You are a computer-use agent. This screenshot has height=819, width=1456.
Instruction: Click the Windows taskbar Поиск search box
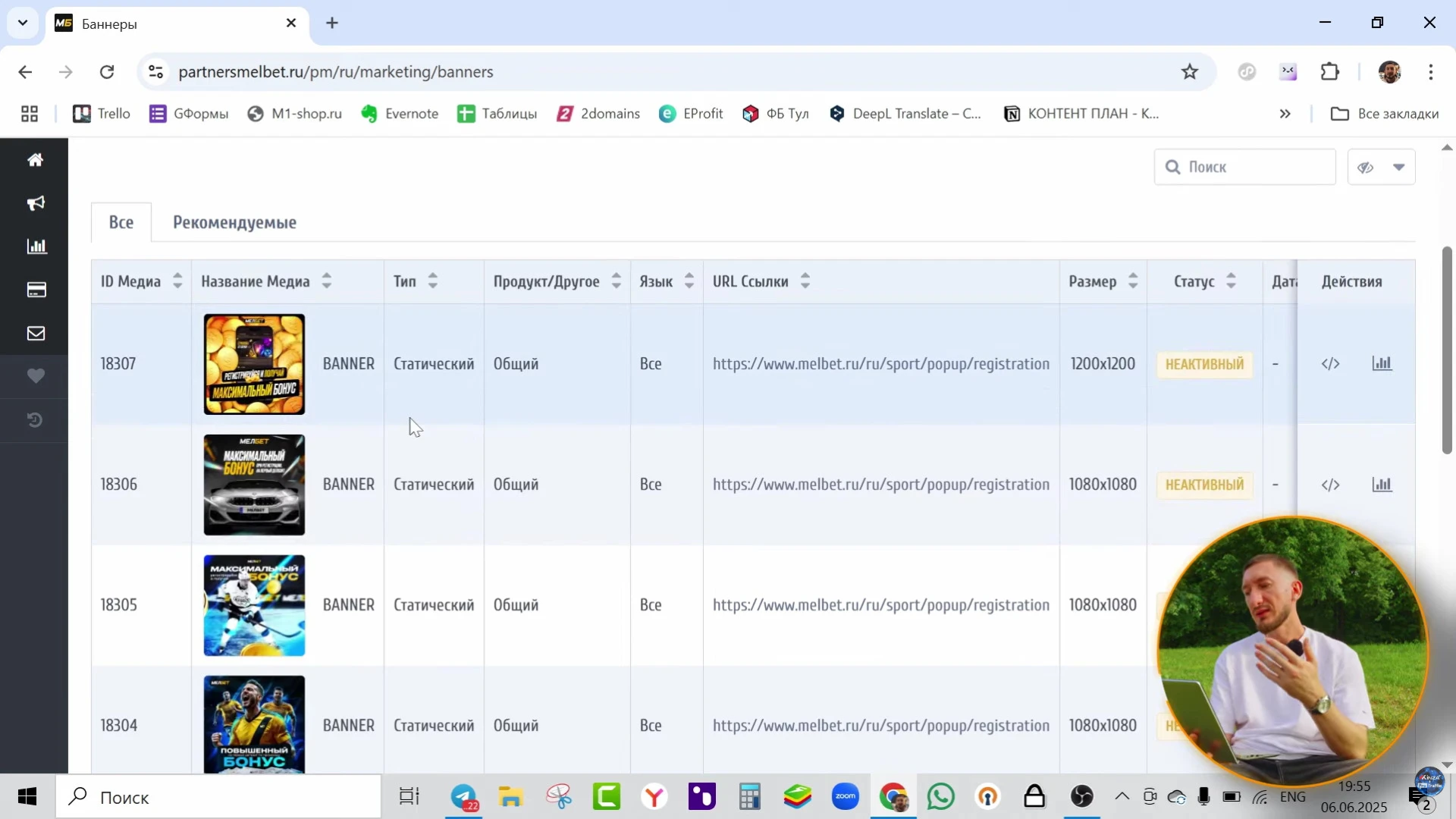click(x=218, y=797)
